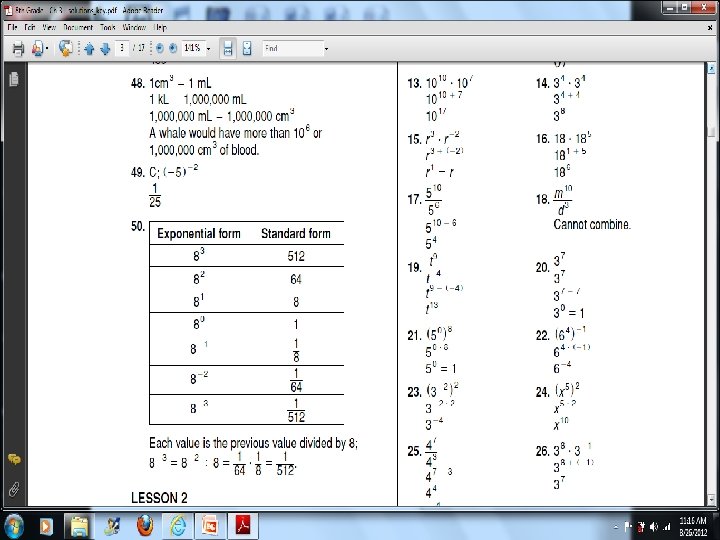The width and height of the screenshot is (720, 540).
Task: Click 'A whale would have more than' line
Action: (236, 133)
